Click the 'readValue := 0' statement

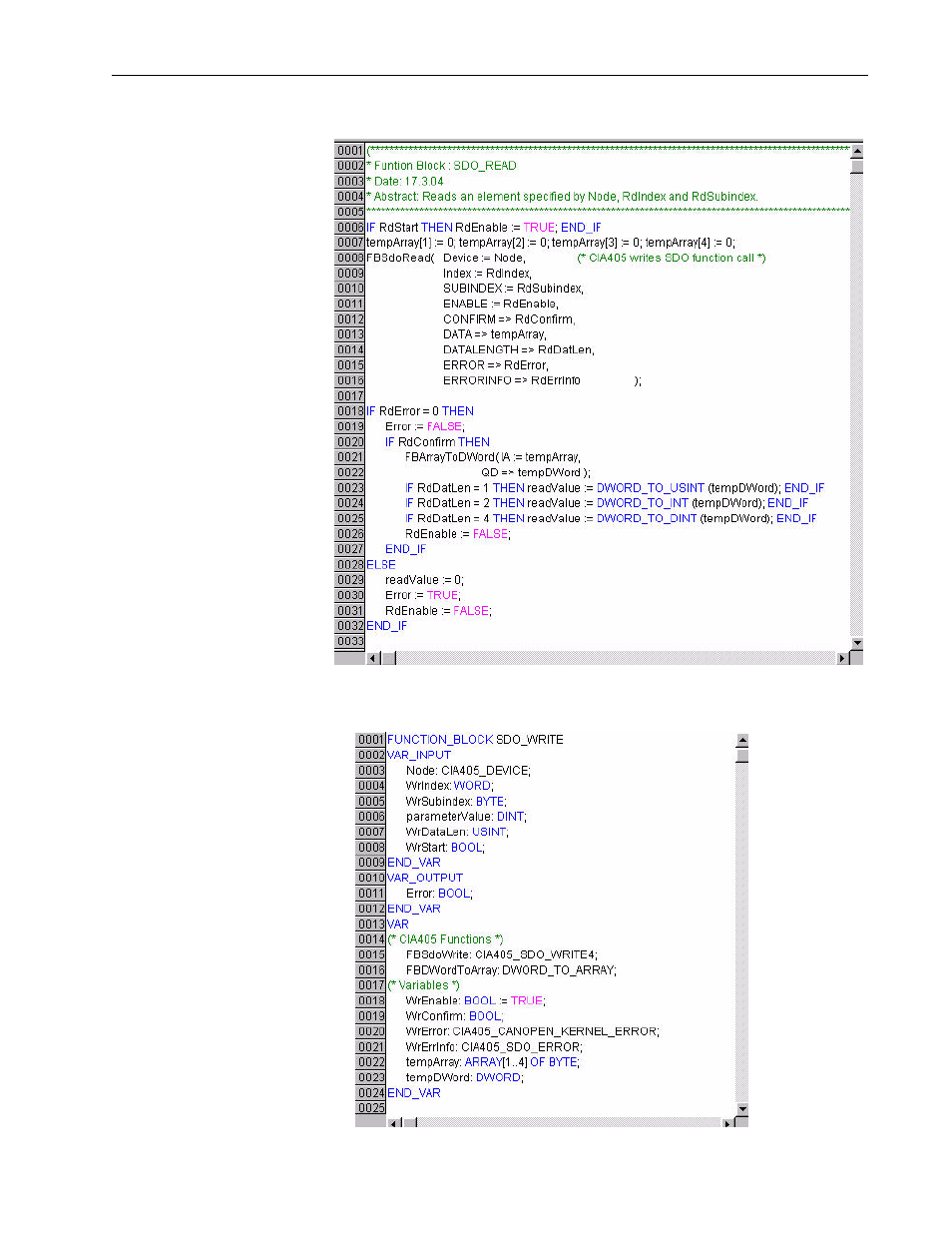coord(424,580)
